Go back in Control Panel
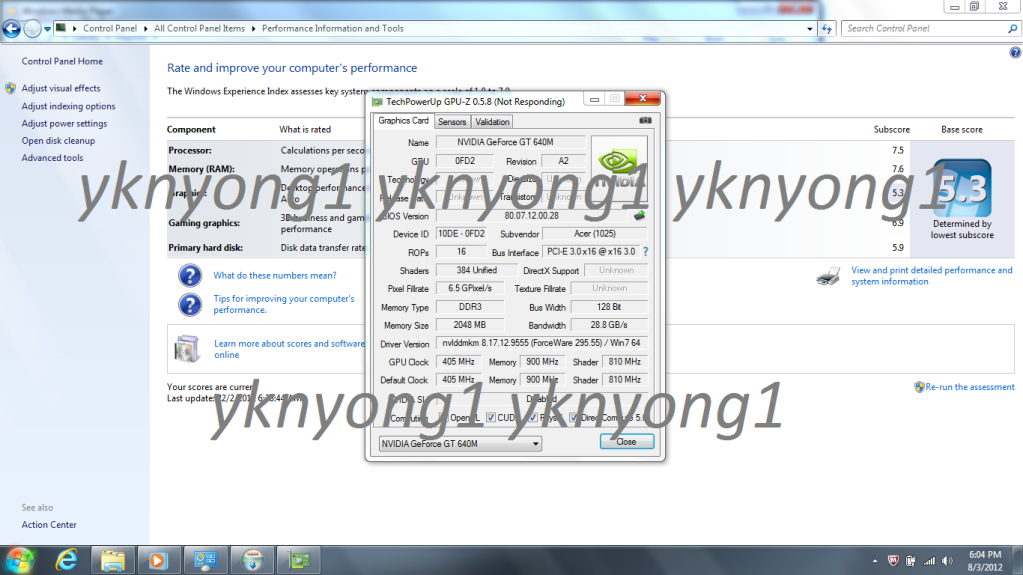1023x575 pixels. (x=12, y=29)
